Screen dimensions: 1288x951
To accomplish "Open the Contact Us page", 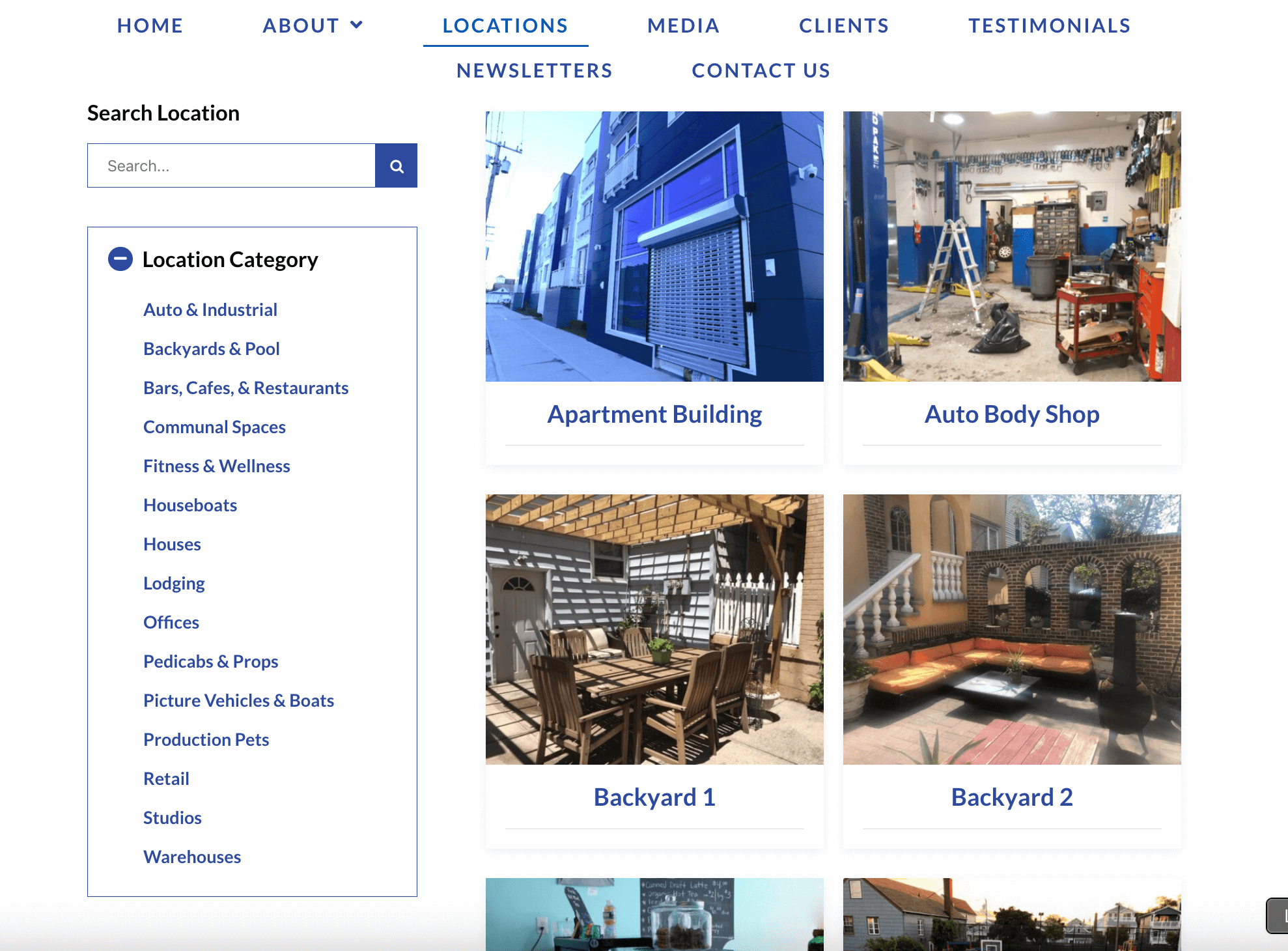I will pos(761,70).
